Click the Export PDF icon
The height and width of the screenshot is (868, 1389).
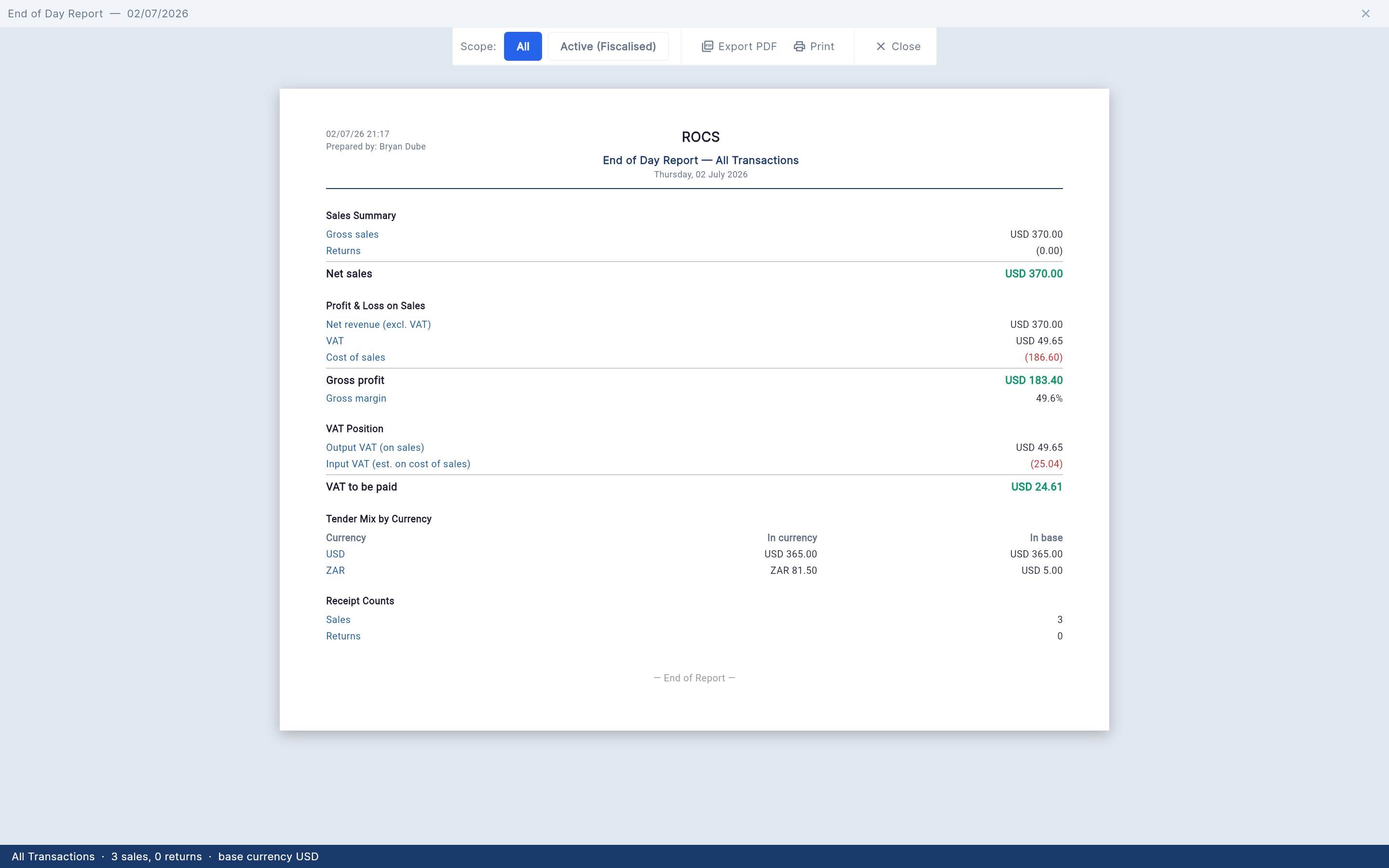(x=707, y=46)
